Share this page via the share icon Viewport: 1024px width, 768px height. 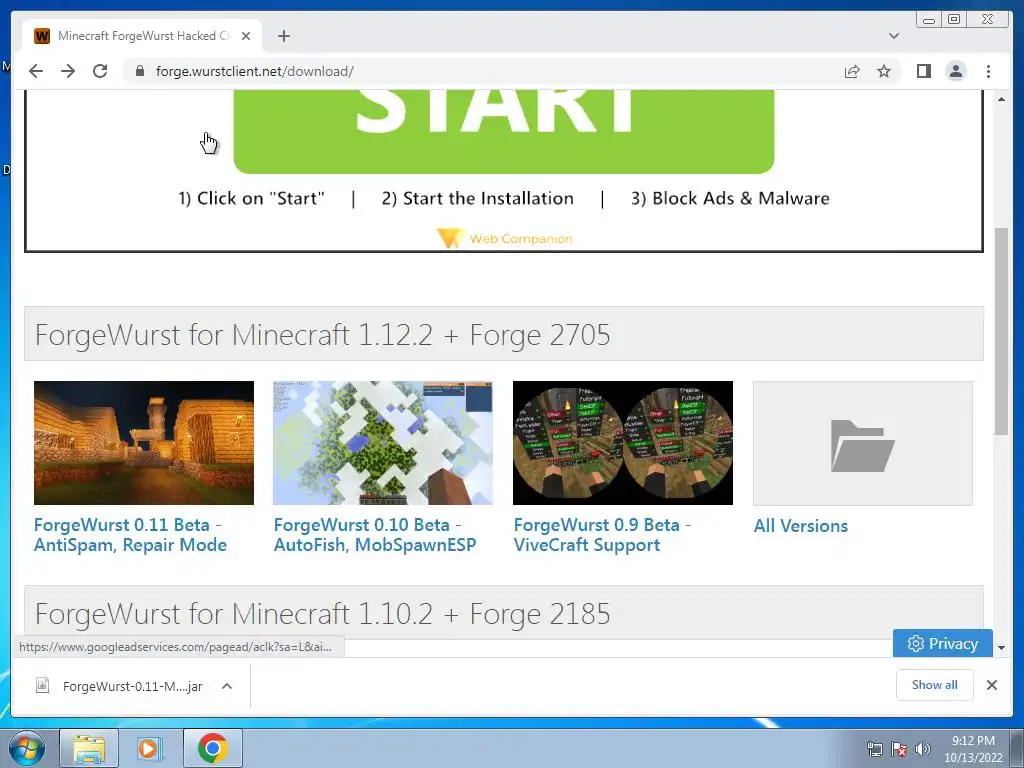click(852, 71)
